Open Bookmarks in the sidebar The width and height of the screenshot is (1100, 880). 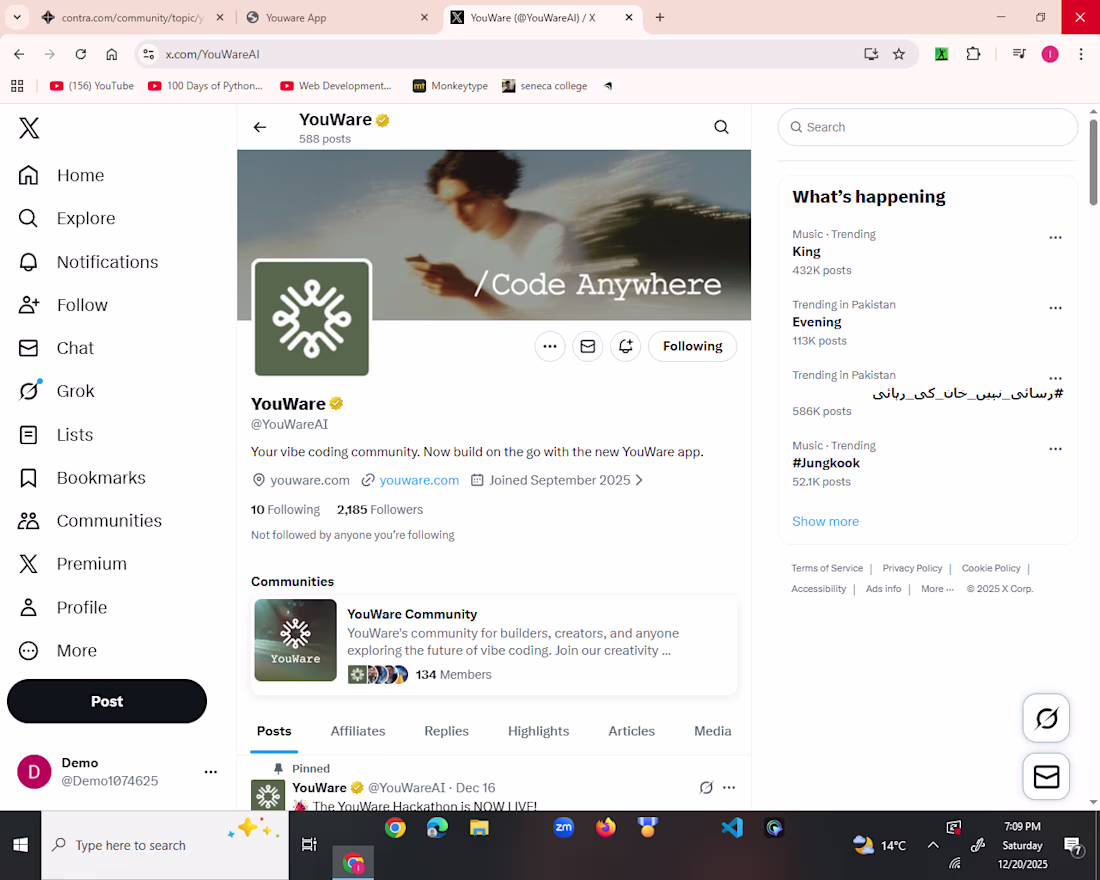82,478
